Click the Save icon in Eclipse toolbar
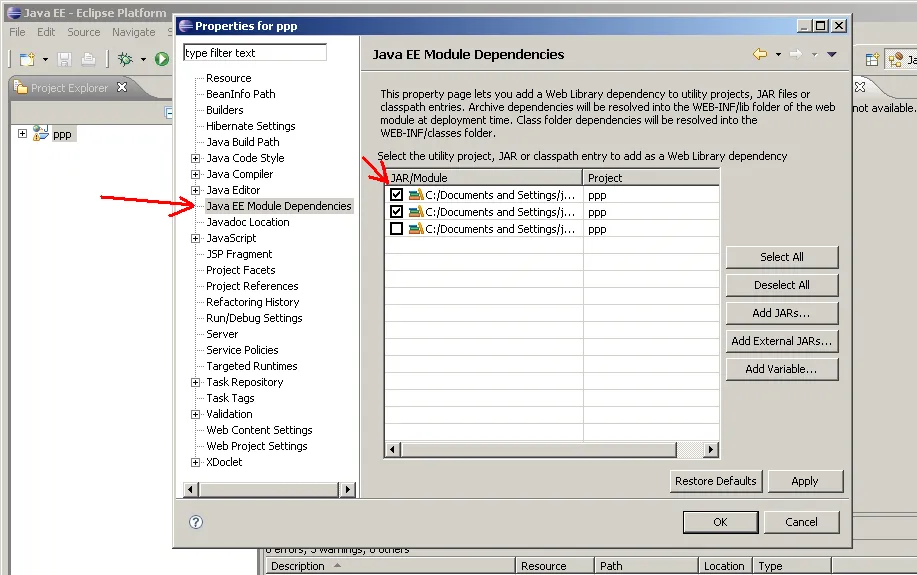This screenshot has width=917, height=575. (x=64, y=59)
